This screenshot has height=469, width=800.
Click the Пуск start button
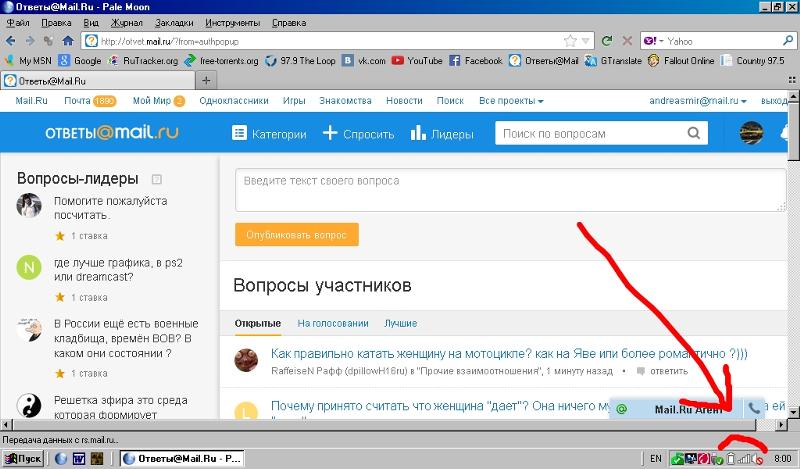[23, 458]
